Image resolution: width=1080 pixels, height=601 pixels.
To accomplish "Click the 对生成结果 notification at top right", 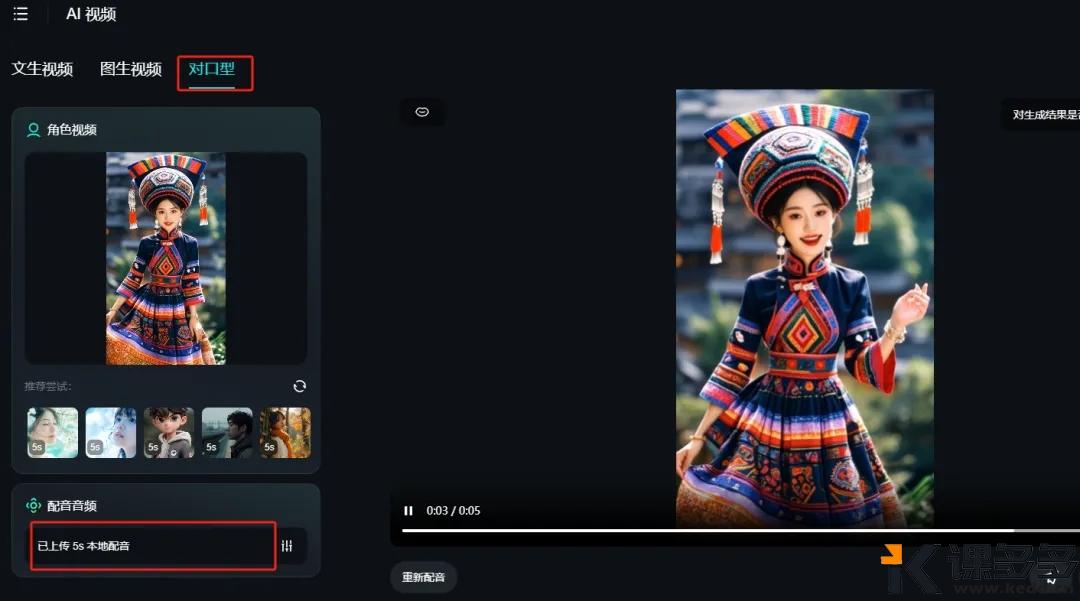I will click(x=1040, y=114).
